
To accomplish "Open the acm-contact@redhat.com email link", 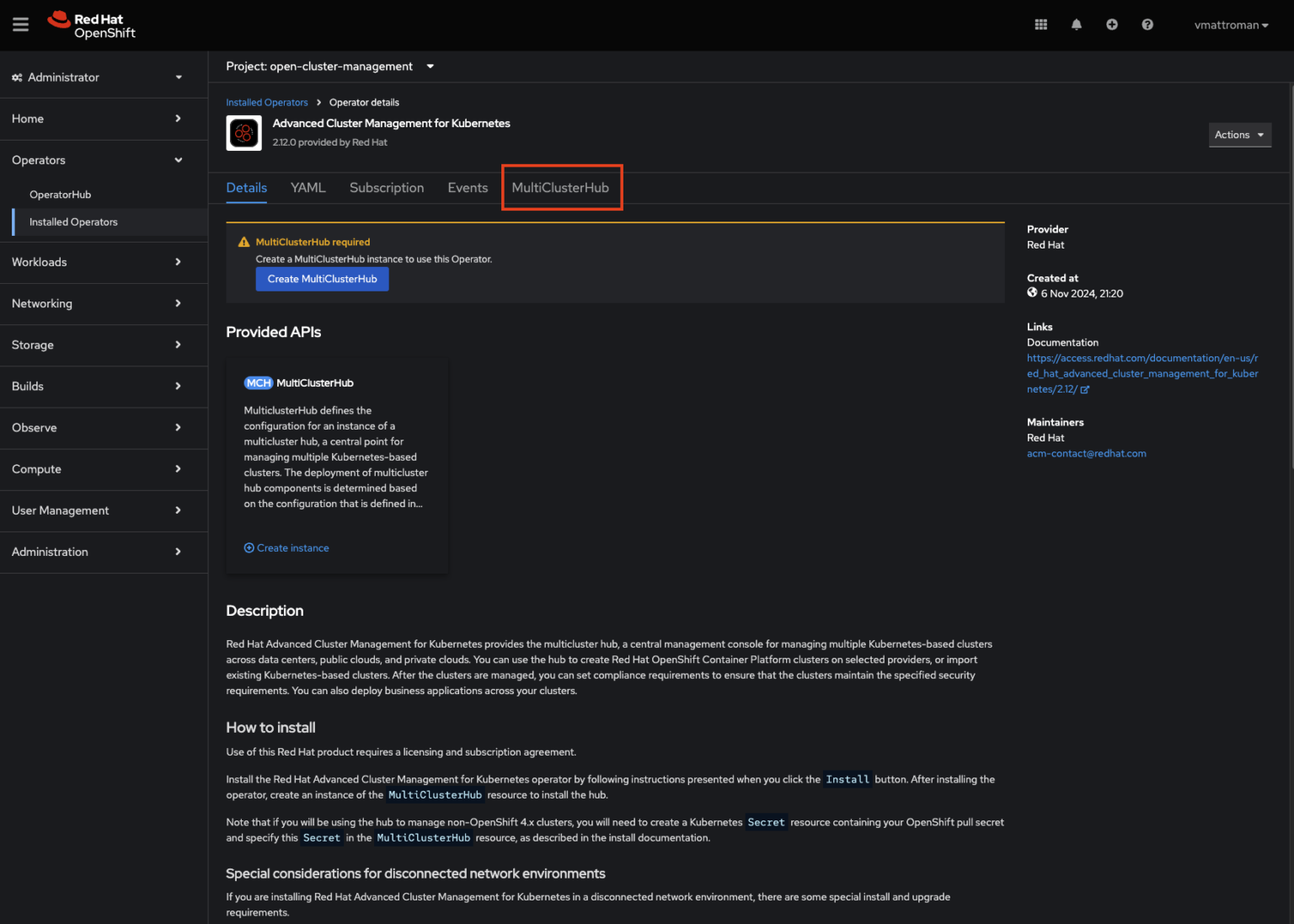I will 1086,453.
